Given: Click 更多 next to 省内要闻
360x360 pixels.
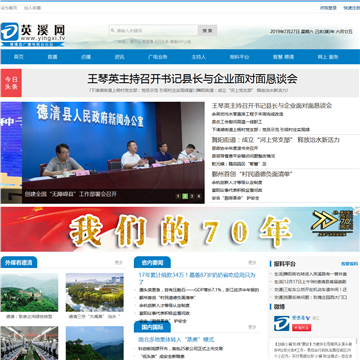Looking at the screenshot, I should 252,263.
